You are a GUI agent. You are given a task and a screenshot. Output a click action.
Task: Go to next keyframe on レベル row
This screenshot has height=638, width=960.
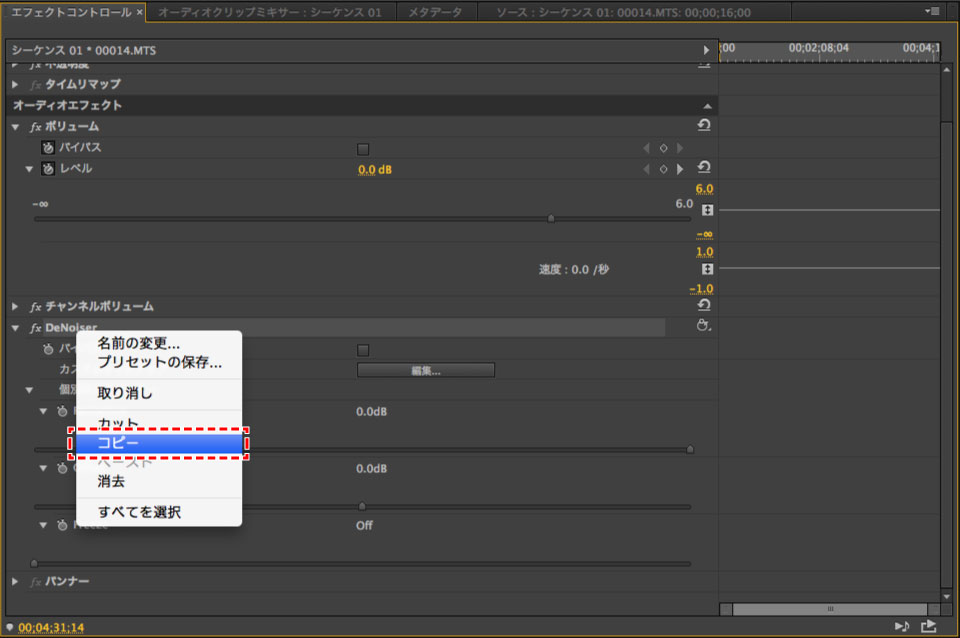(680, 169)
